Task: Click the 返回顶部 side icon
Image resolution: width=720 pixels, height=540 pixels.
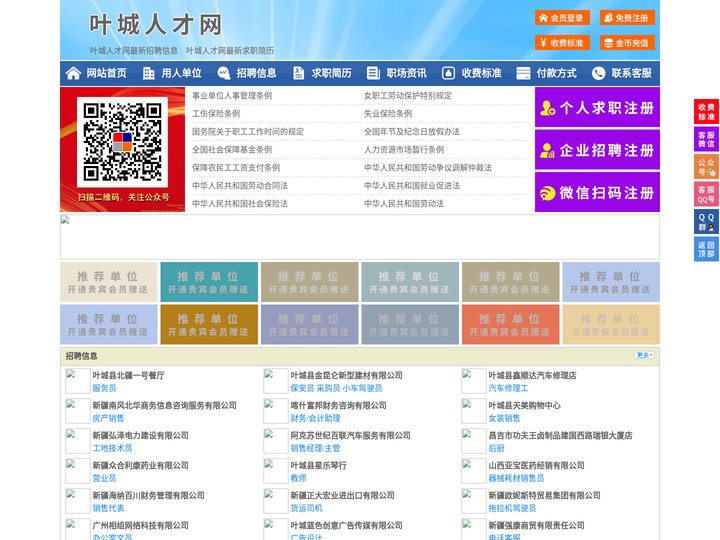Action: pyautogui.click(x=706, y=249)
